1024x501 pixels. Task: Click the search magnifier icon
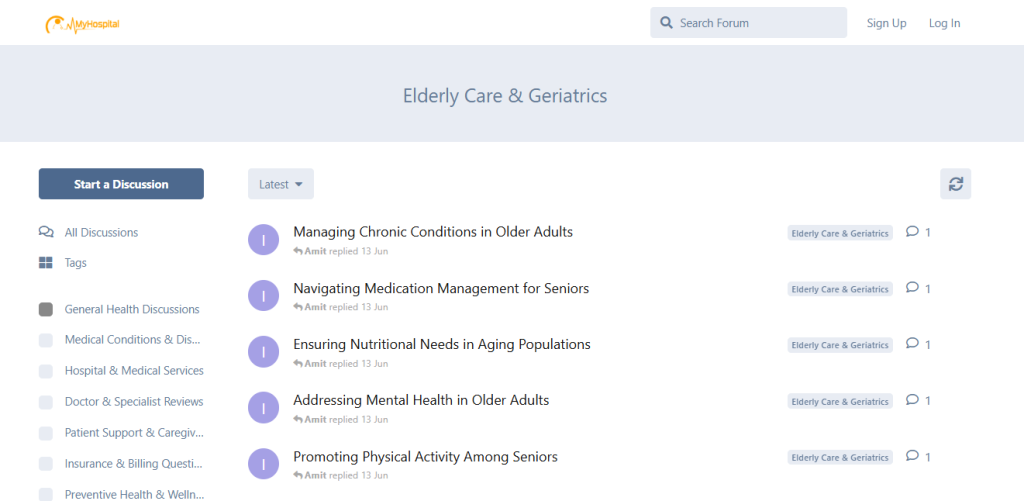coord(666,23)
